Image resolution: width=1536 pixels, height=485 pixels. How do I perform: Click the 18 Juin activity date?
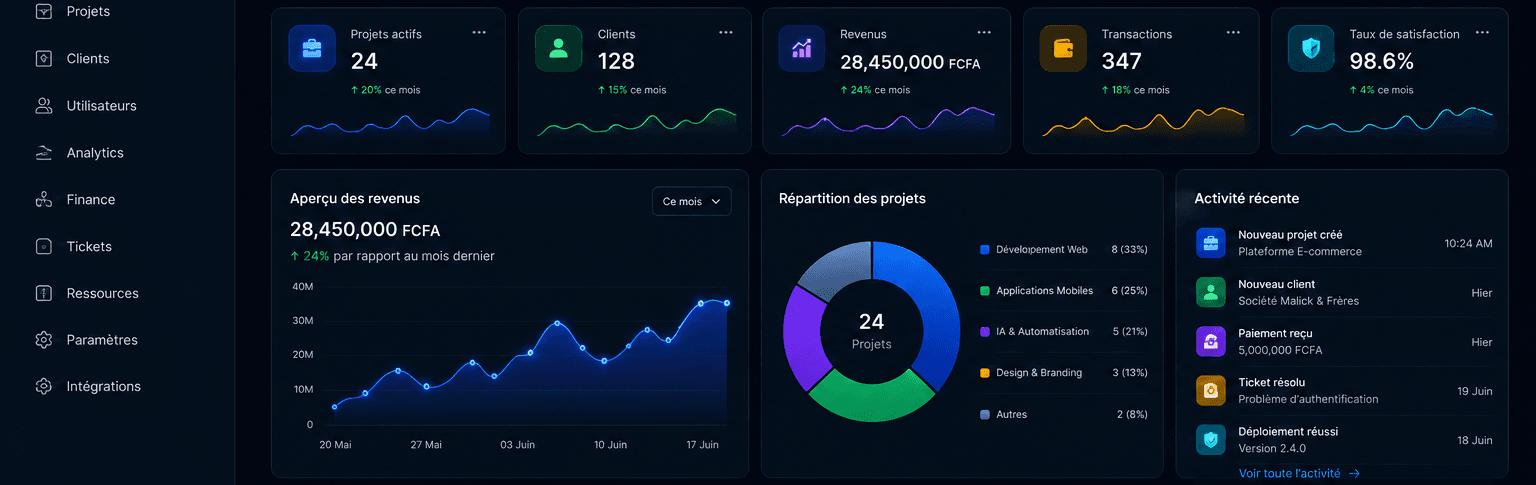[1475, 440]
